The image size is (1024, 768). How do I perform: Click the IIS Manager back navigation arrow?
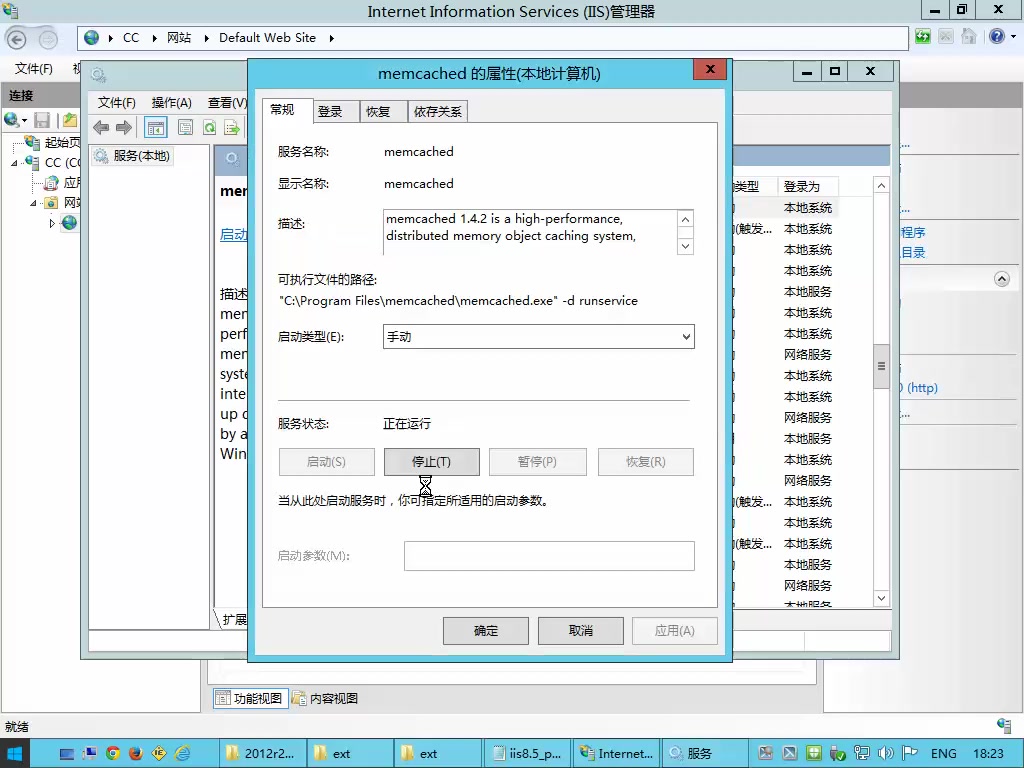point(16,40)
